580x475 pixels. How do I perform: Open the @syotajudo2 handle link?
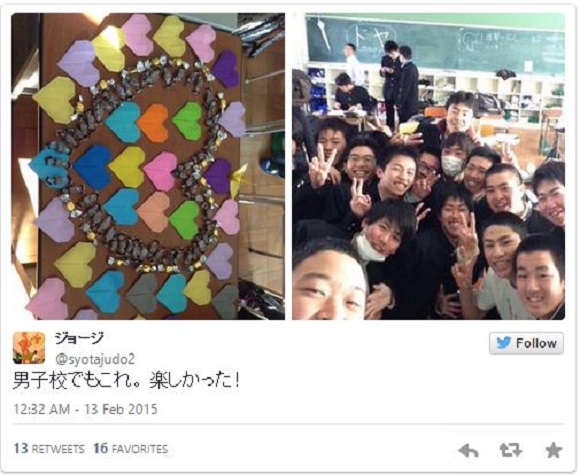click(95, 359)
